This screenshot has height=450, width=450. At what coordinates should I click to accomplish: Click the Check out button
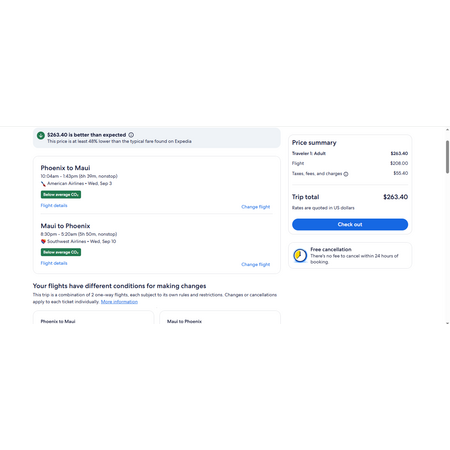coord(350,224)
